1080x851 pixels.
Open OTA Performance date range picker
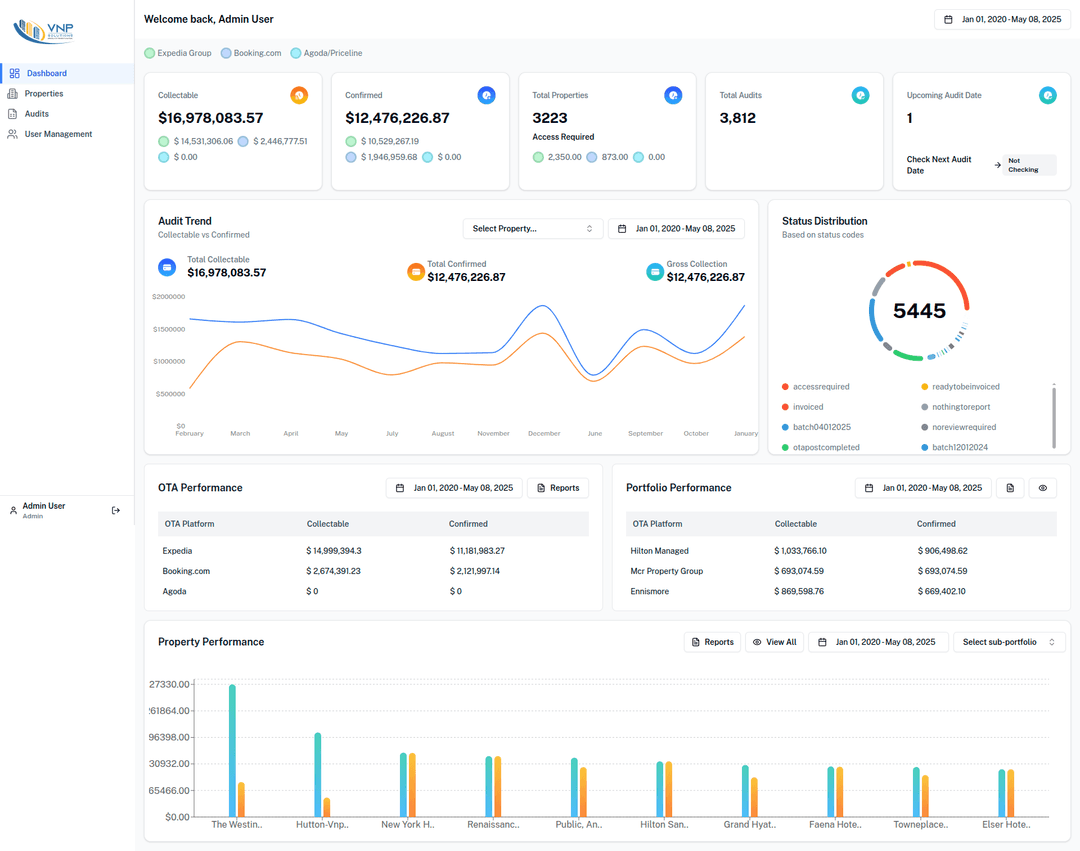455,488
